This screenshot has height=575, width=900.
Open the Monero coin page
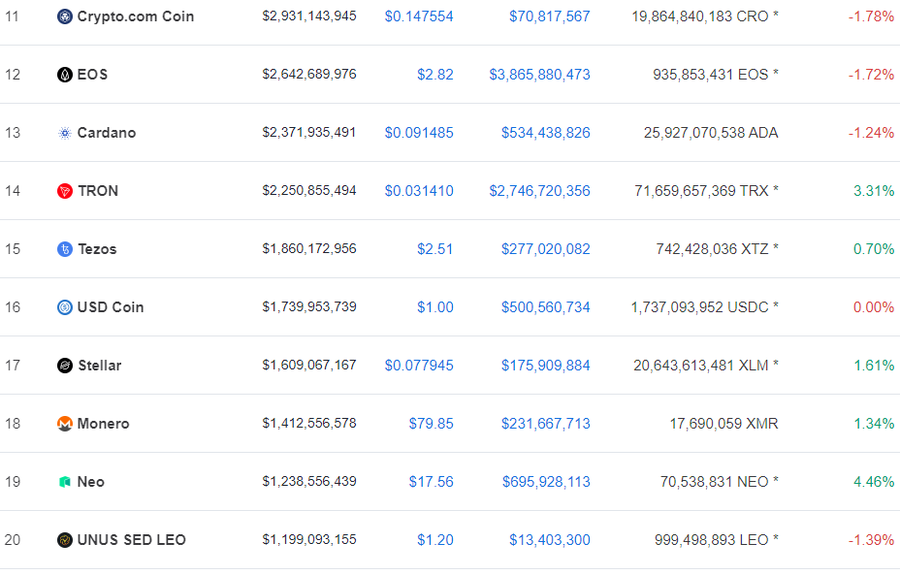coord(103,424)
